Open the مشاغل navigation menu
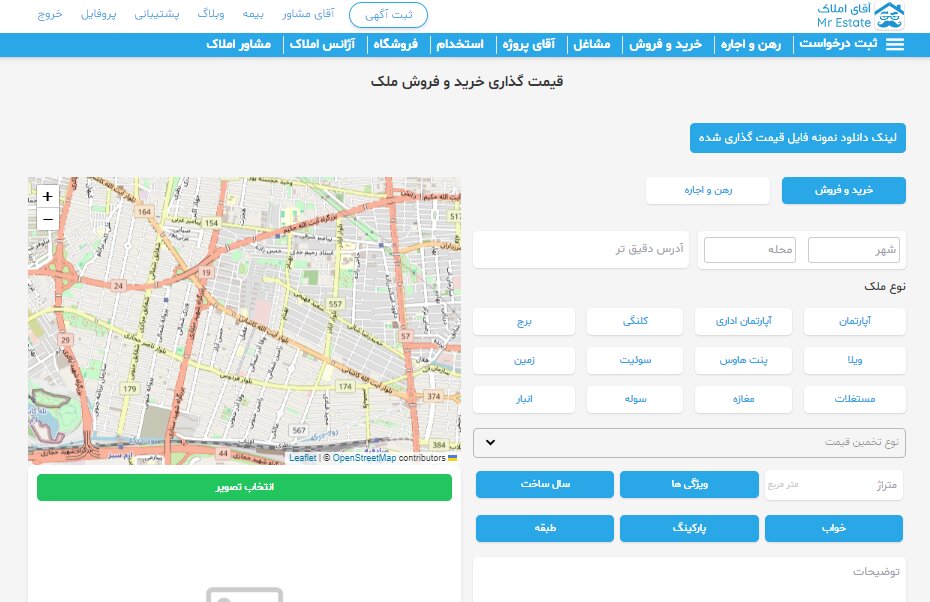 (x=592, y=44)
